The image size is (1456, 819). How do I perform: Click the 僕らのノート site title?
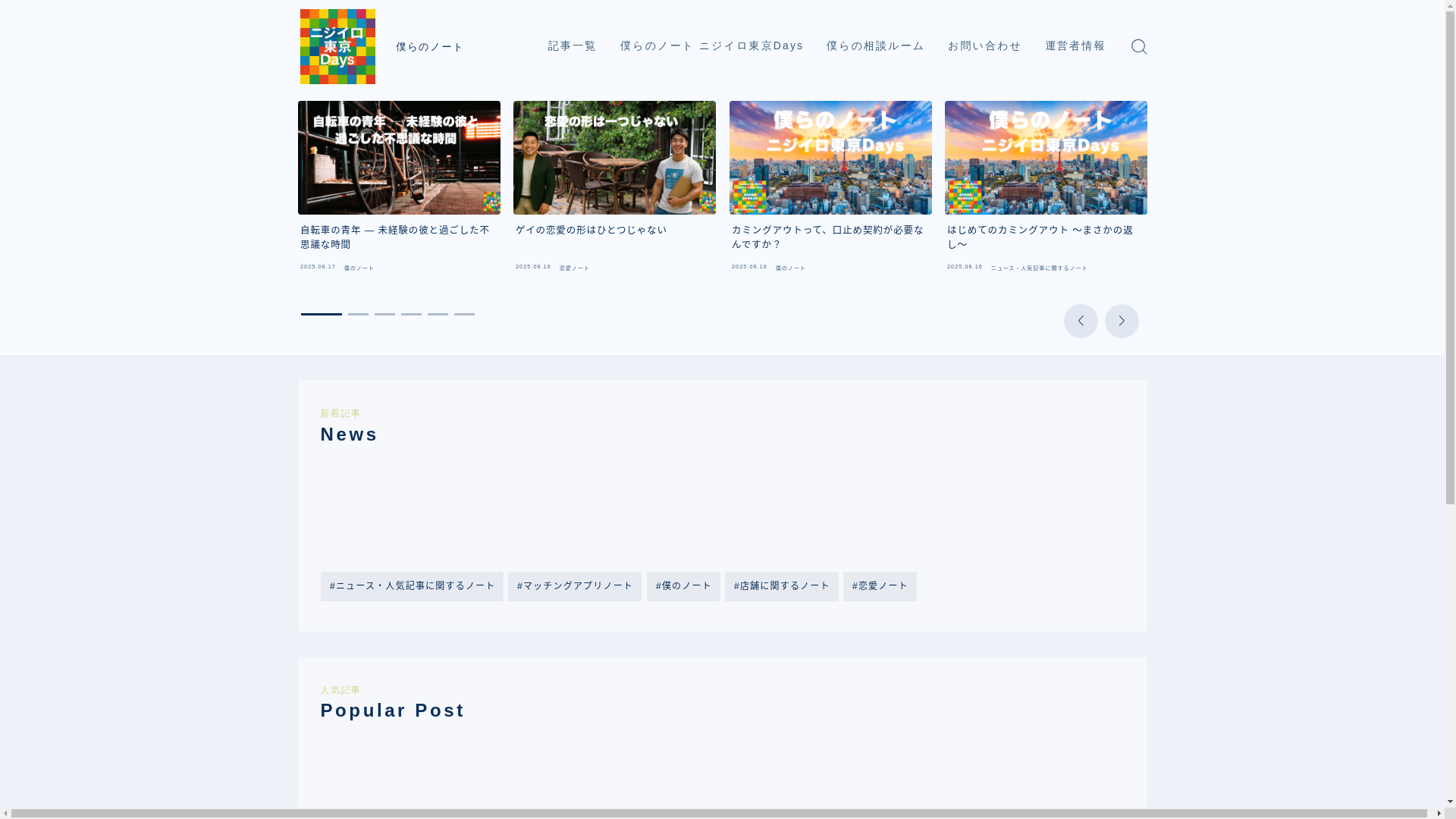[429, 47]
